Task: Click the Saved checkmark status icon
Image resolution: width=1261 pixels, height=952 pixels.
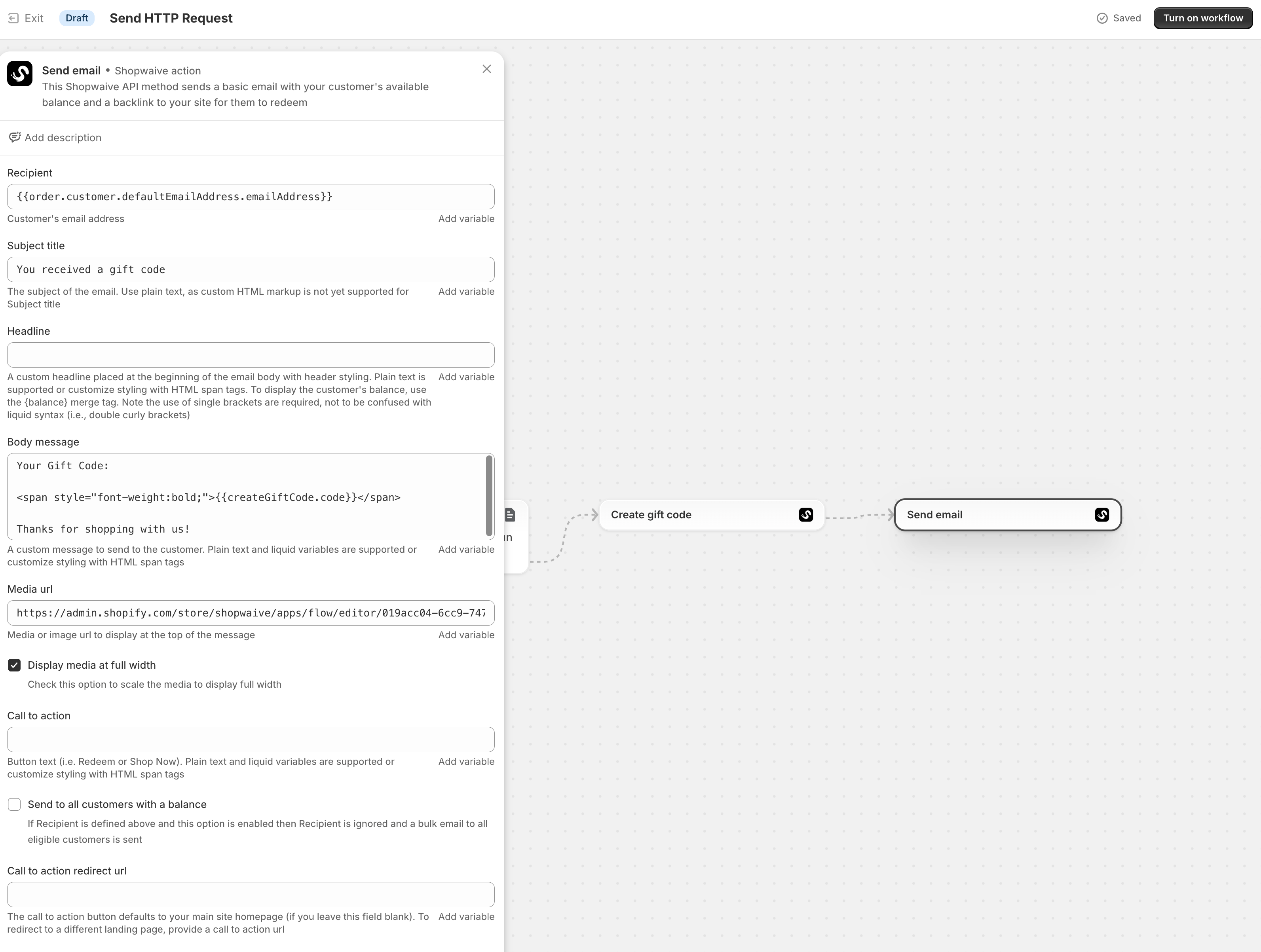Action: click(x=1102, y=18)
